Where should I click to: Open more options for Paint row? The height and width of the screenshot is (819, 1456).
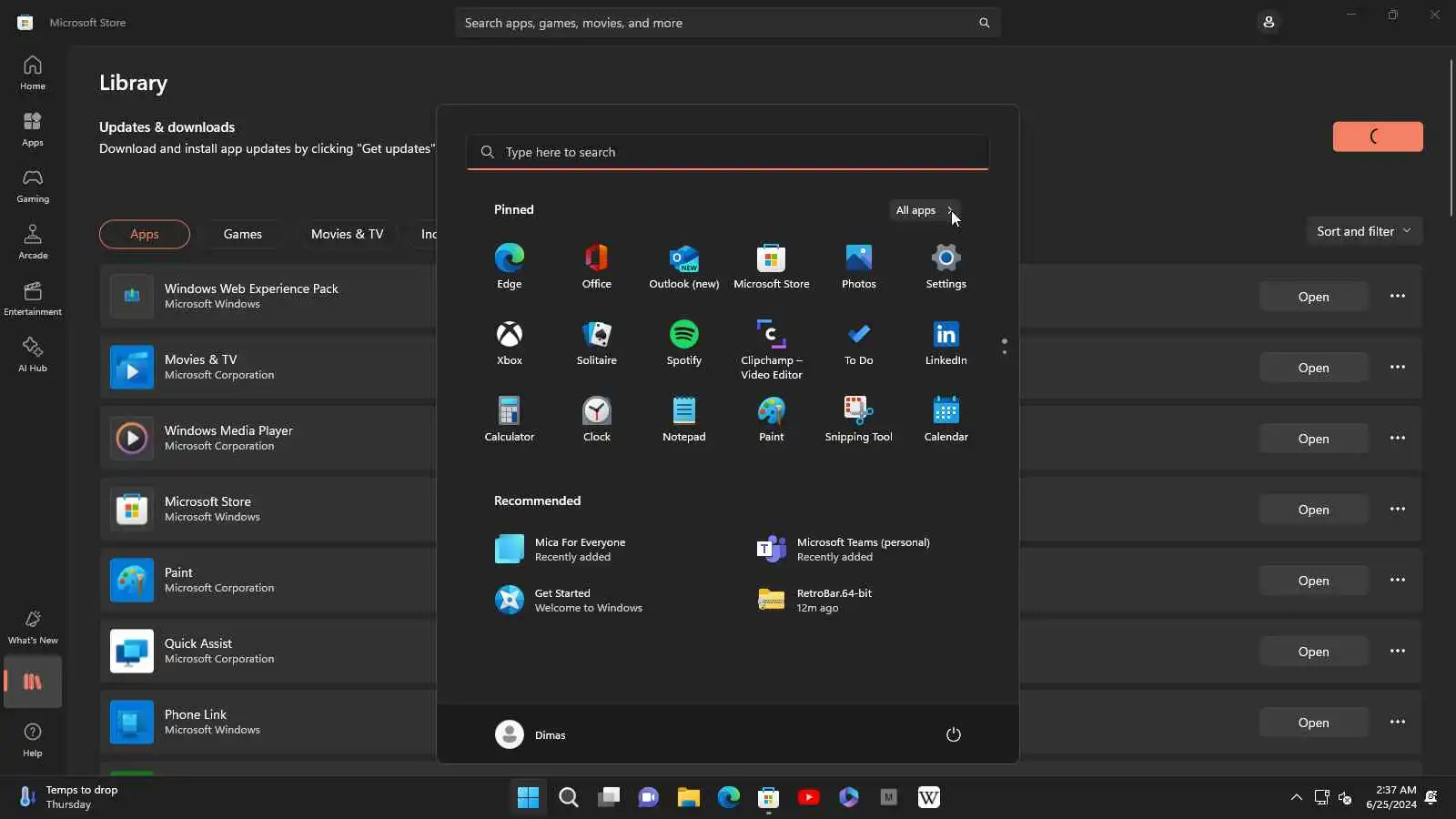click(1397, 580)
